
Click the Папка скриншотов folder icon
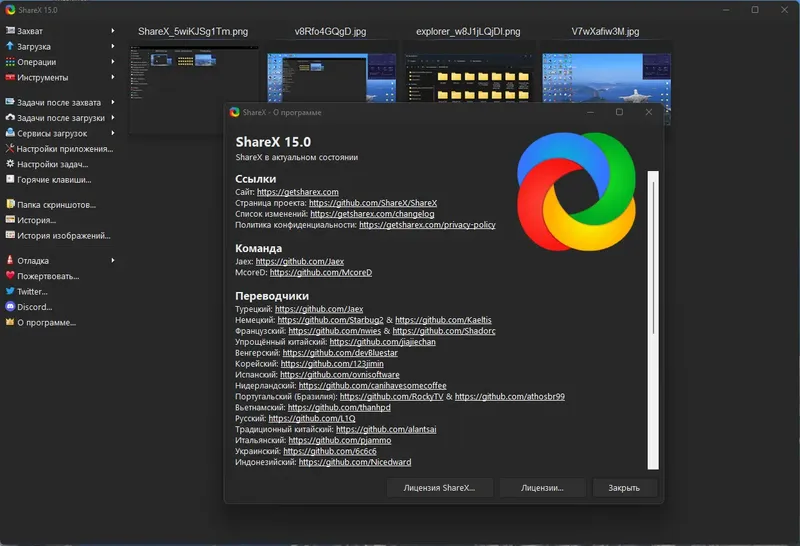10,204
